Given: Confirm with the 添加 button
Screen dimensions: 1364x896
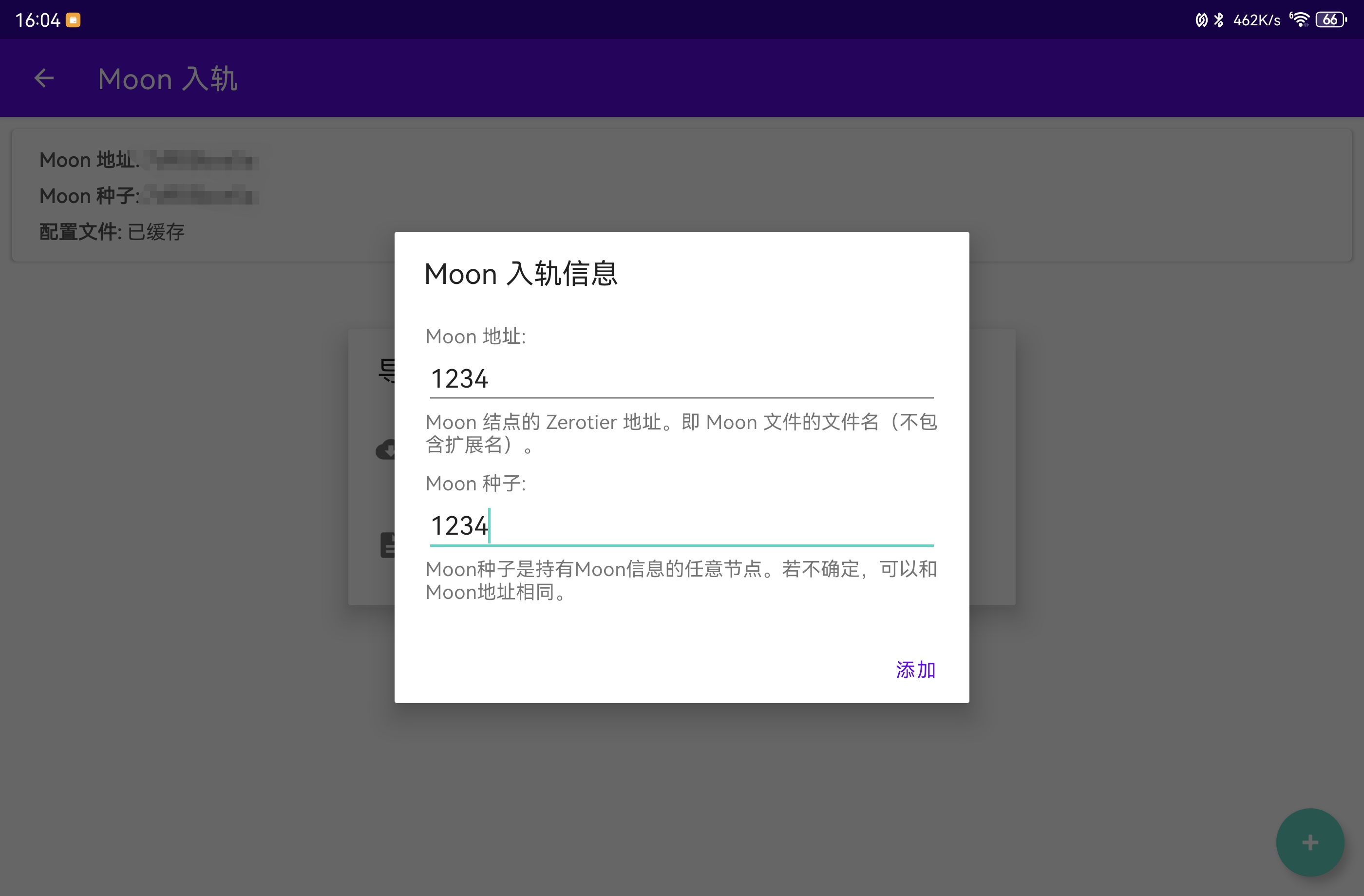Looking at the screenshot, I should (x=915, y=670).
